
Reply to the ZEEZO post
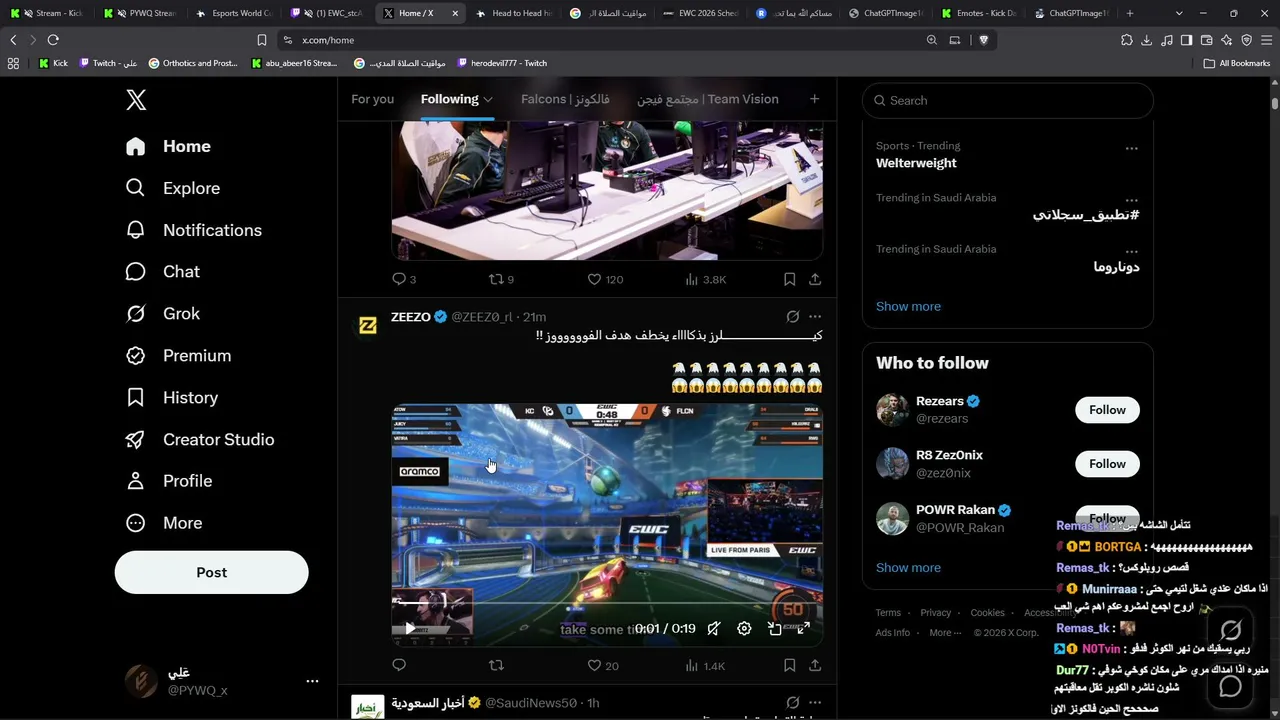[x=399, y=665]
